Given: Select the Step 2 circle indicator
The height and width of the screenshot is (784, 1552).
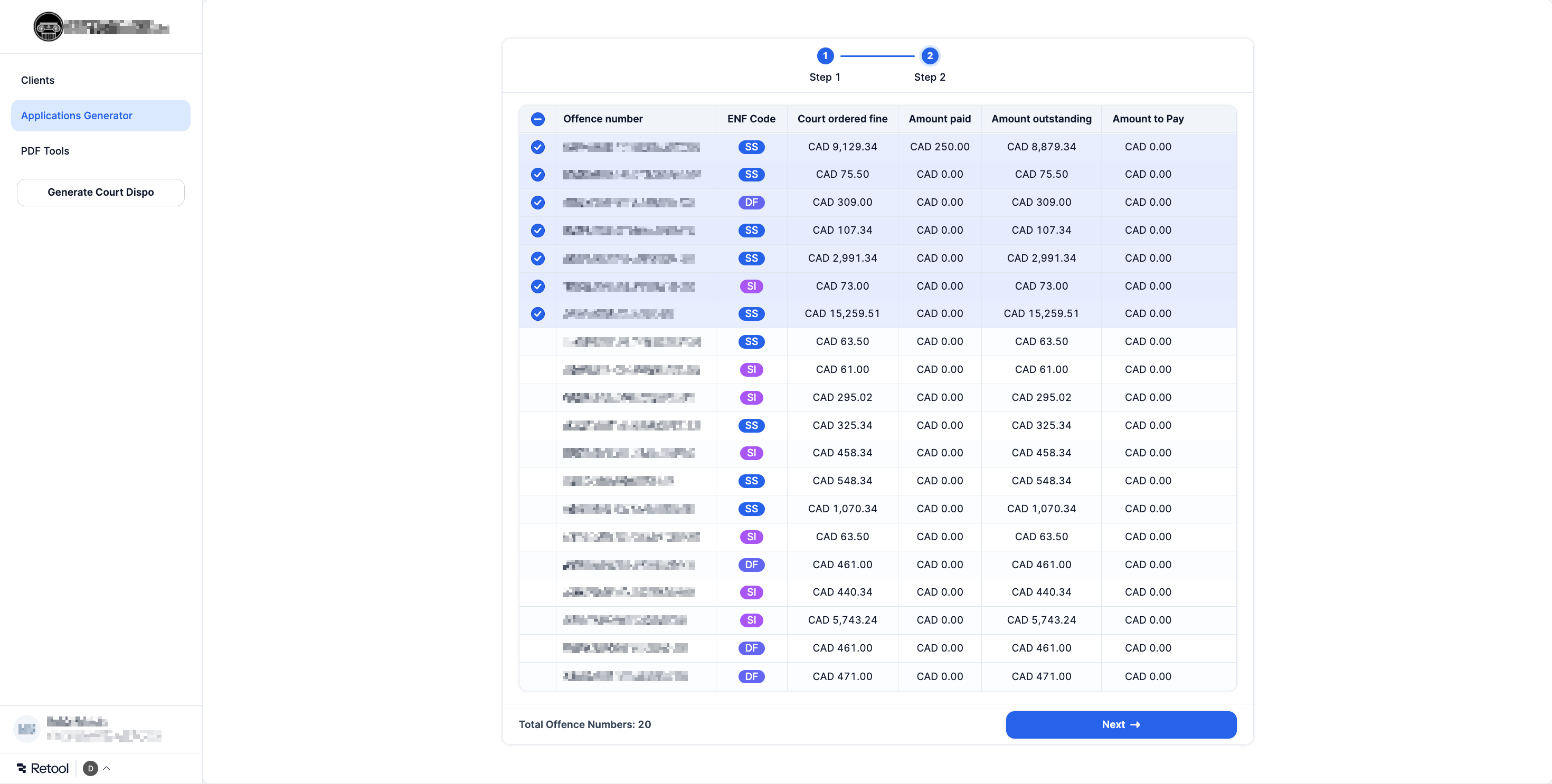Looking at the screenshot, I should [x=930, y=56].
